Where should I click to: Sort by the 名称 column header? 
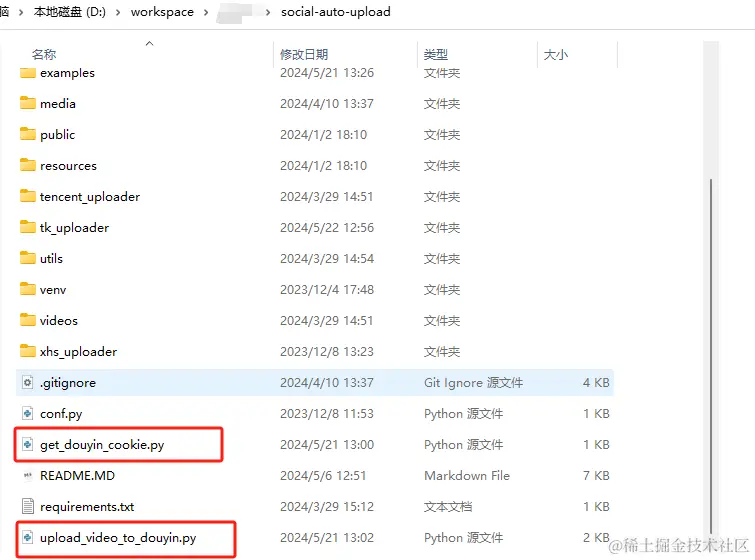point(44,54)
